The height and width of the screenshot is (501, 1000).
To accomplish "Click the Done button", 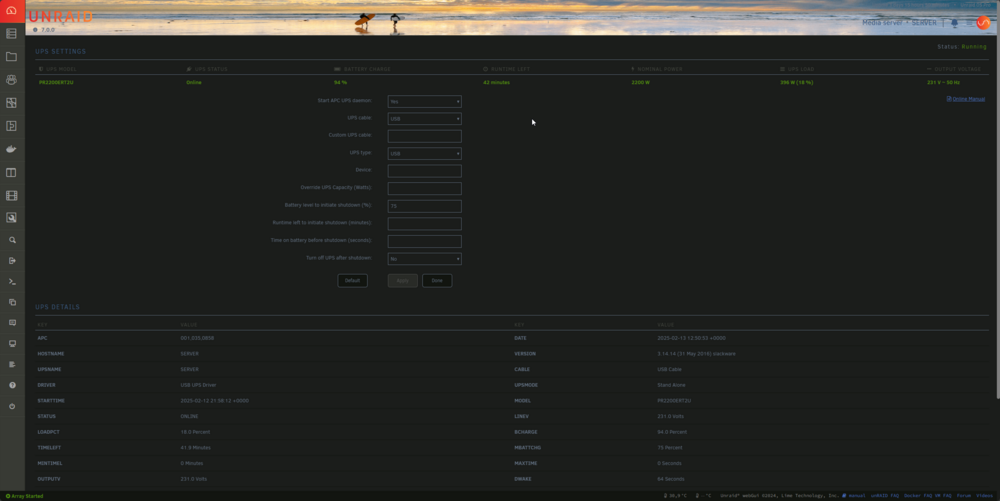I will tap(437, 280).
